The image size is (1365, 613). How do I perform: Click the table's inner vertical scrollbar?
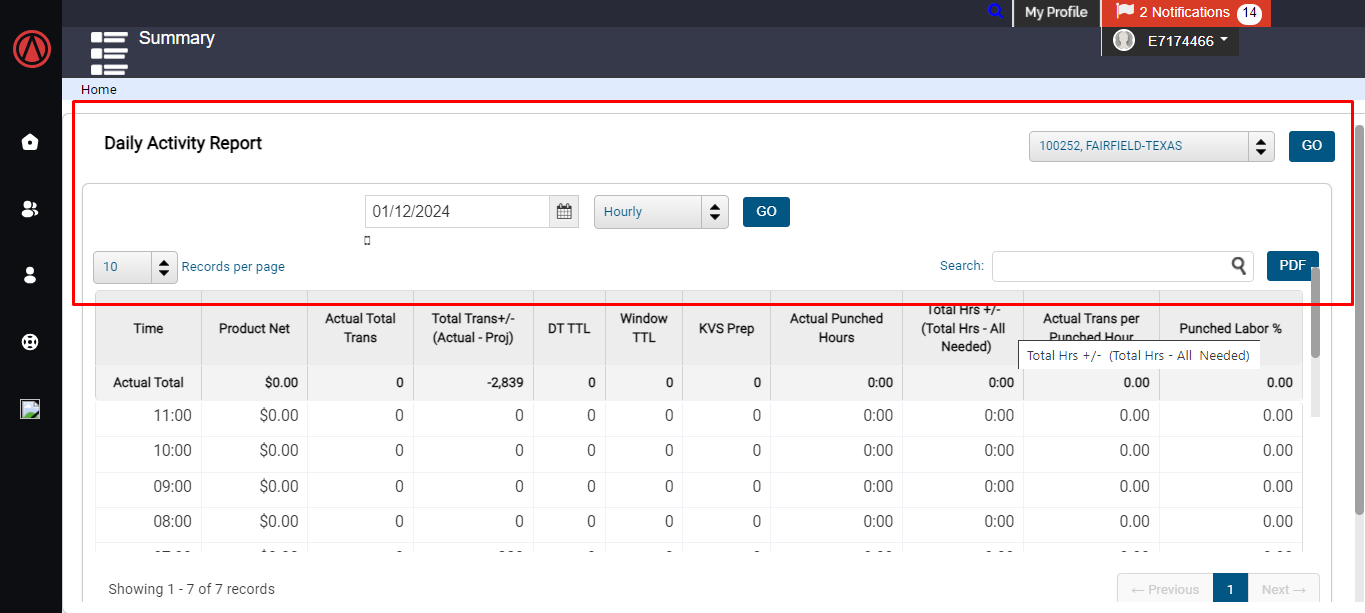click(x=1316, y=313)
